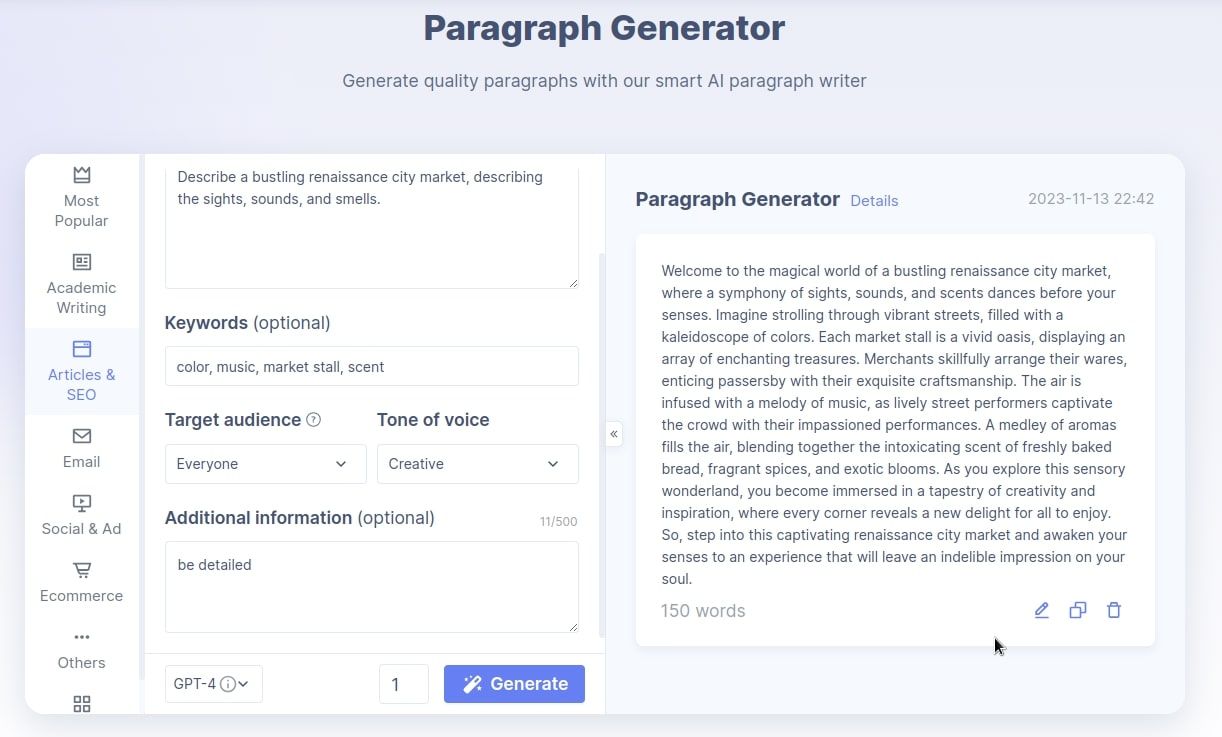This screenshot has width=1222, height=737.
Task: Select the Academic Writing sidebar icon
Action: pyautogui.click(x=82, y=262)
